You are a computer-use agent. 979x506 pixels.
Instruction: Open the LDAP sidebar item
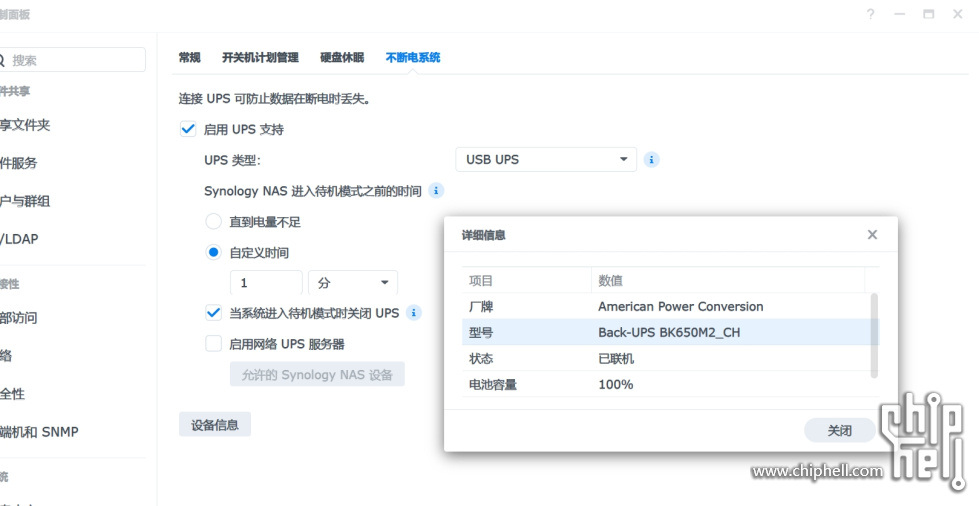[19, 239]
